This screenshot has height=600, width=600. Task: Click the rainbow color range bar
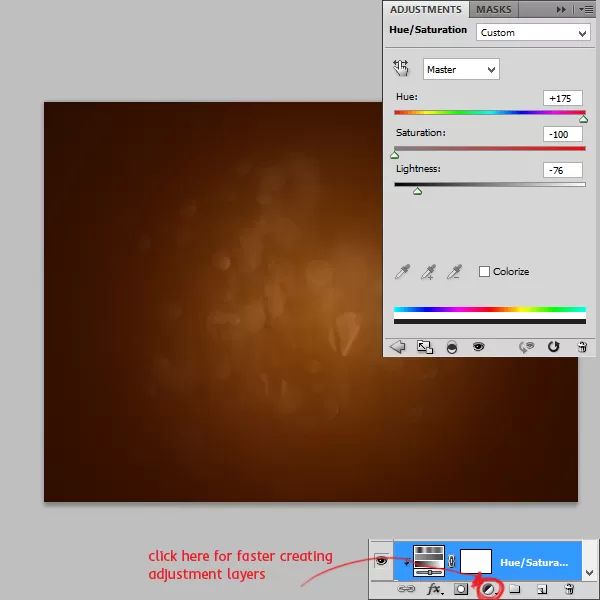coord(490,309)
